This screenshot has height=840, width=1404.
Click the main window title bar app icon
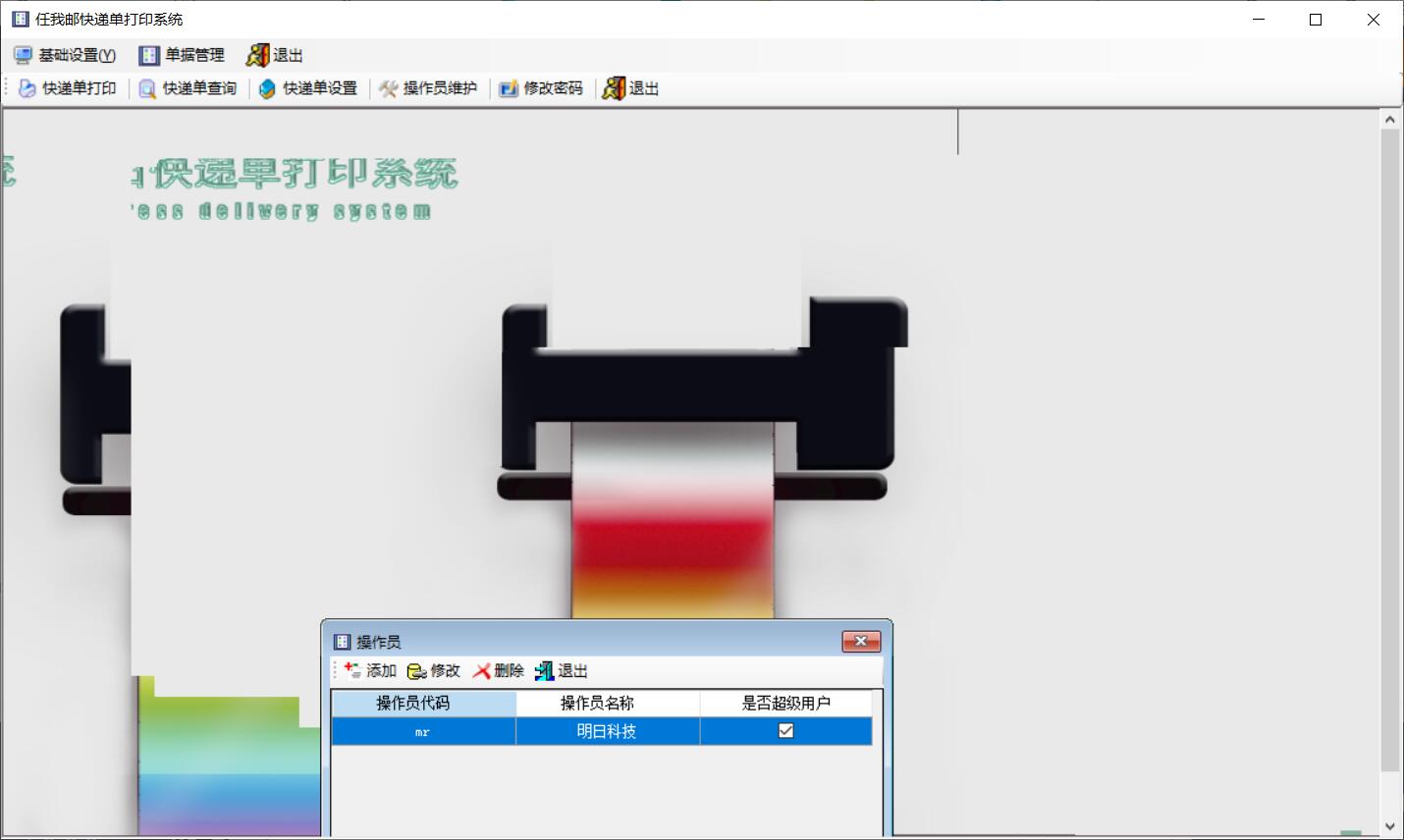pyautogui.click(x=20, y=19)
